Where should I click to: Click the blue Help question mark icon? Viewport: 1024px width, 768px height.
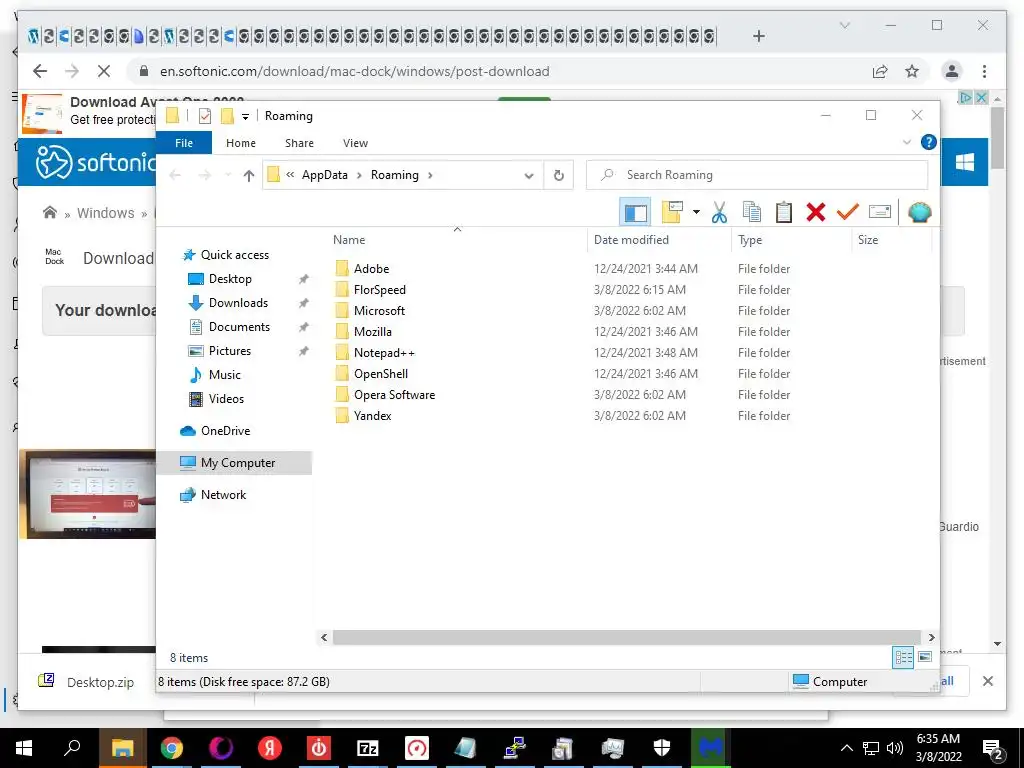point(928,142)
